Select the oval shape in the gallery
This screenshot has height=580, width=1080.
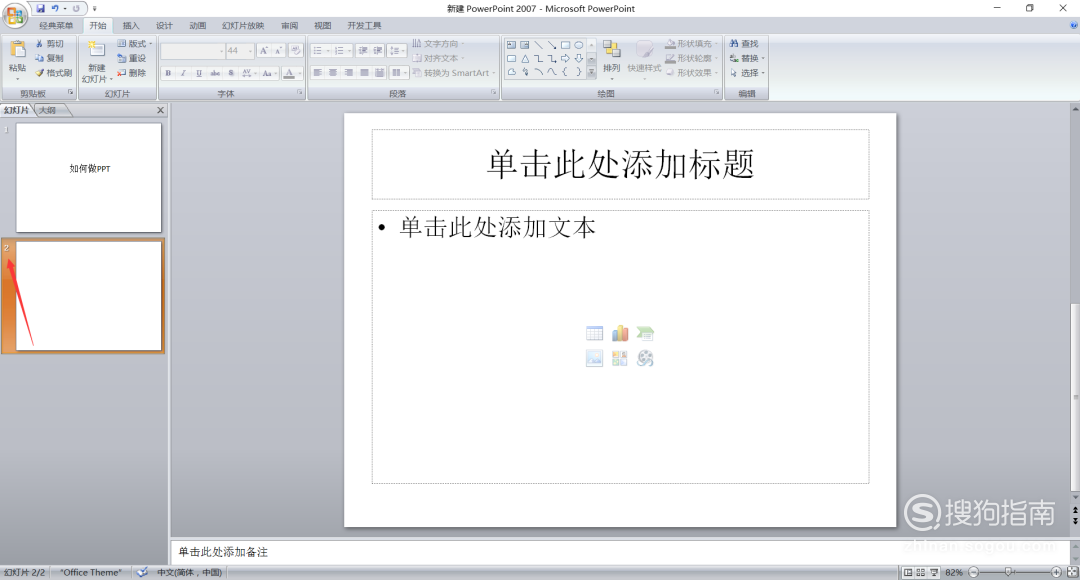tap(579, 45)
